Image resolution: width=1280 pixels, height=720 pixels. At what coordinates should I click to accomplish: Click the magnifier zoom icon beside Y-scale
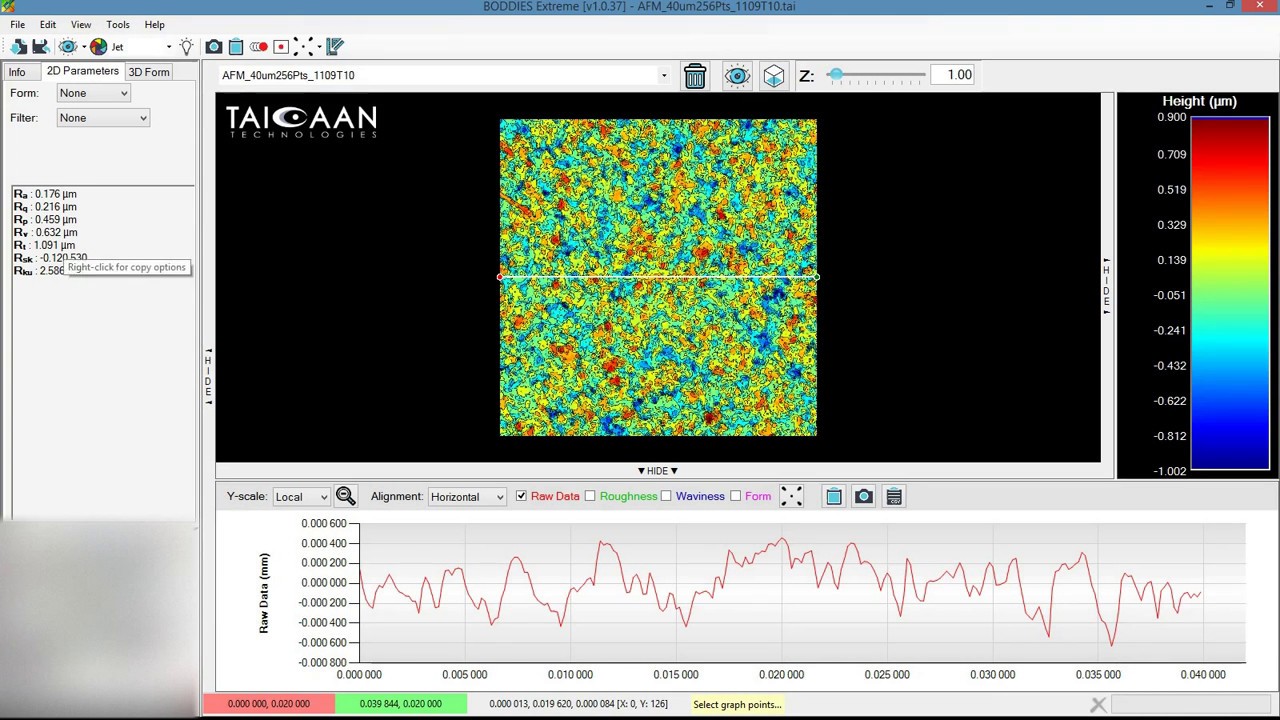[345, 496]
